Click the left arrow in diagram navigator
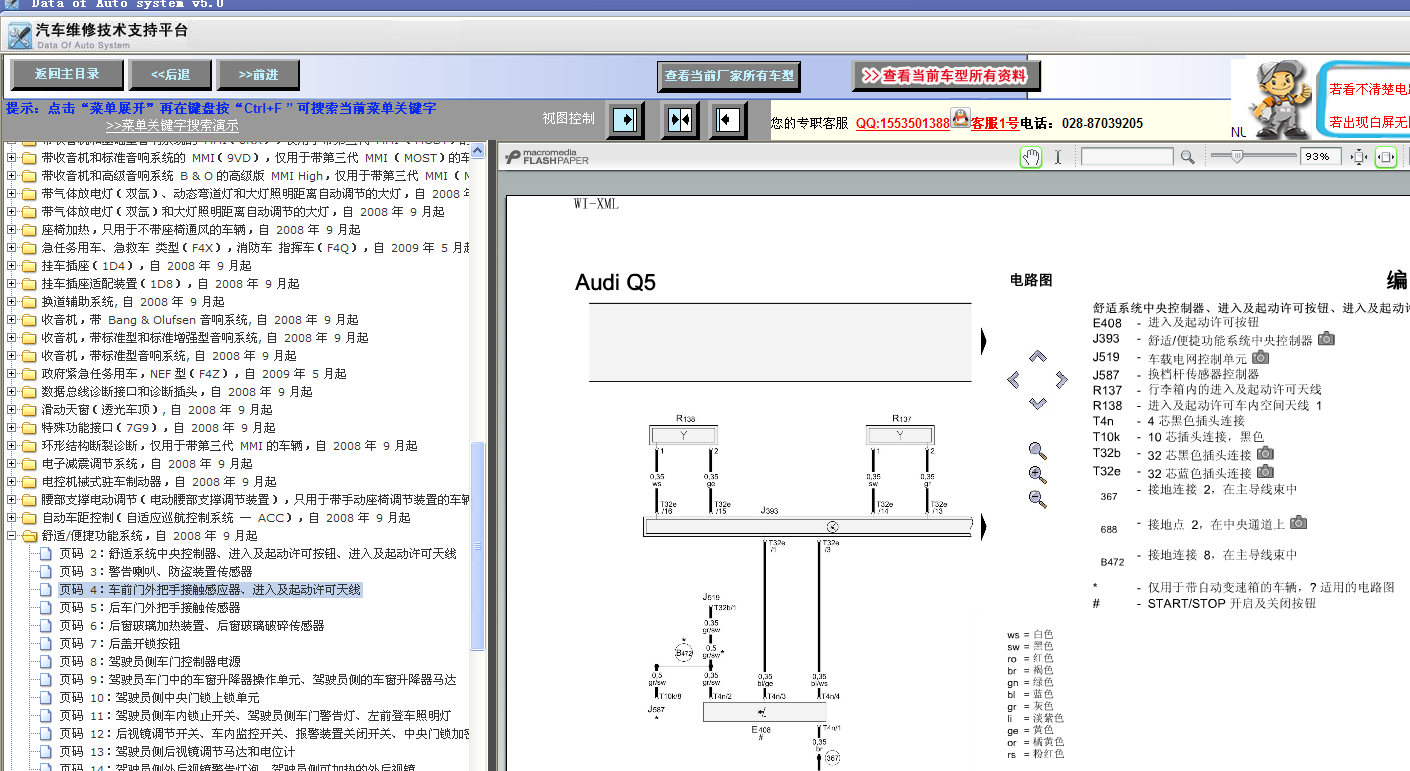Viewport: 1410px width, 771px height. 1014,380
